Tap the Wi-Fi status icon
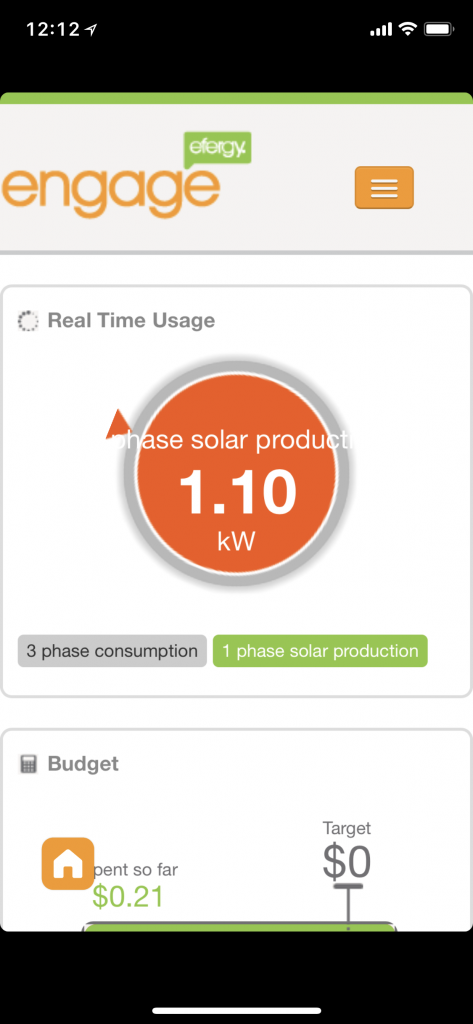This screenshot has height=1024, width=473. click(408, 29)
